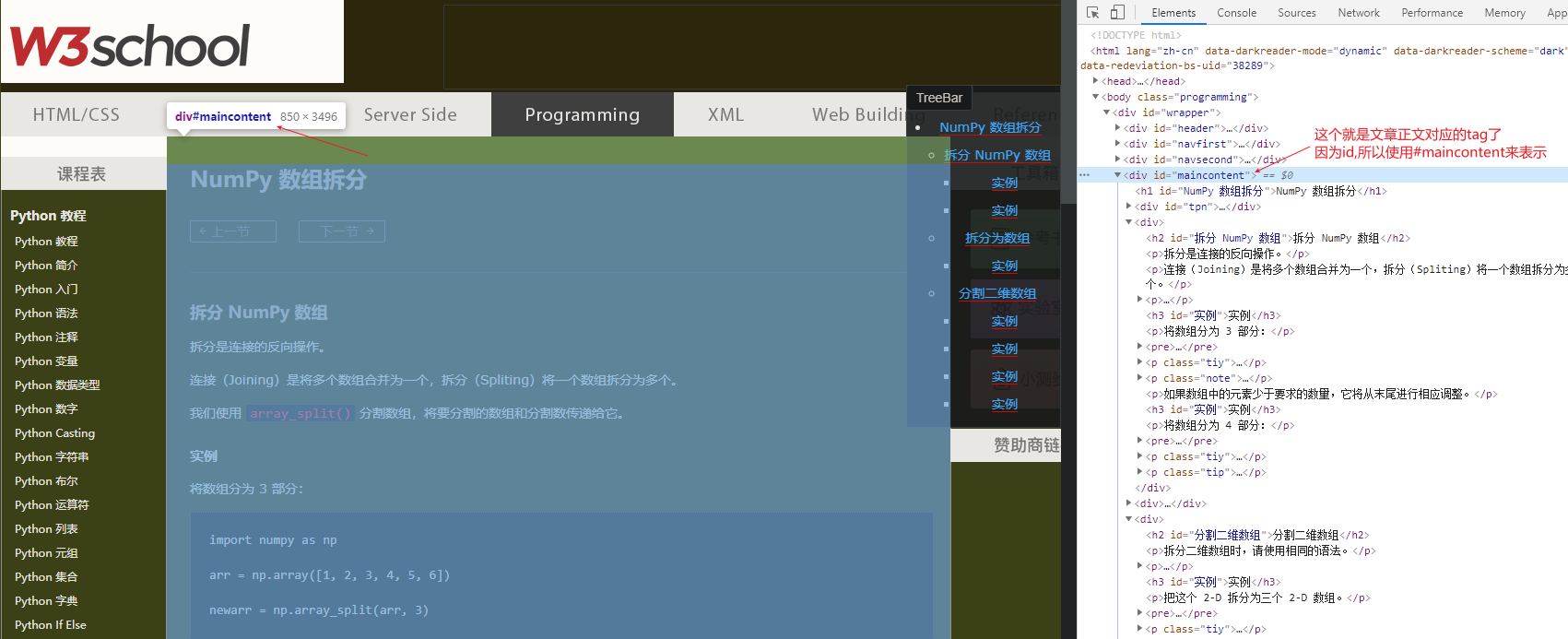
Task: Select the p 拆分是连接的反向操作 DOM row
Action: pos(1322,254)
